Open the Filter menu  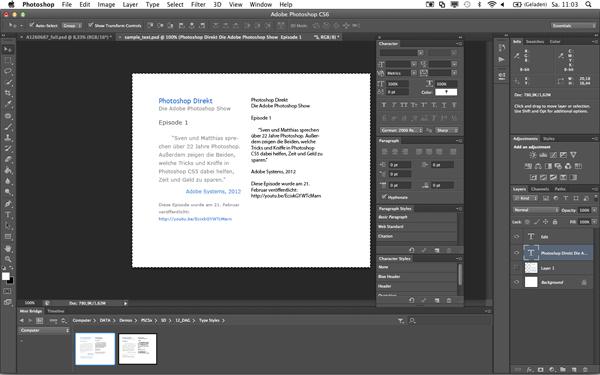click(198, 5)
